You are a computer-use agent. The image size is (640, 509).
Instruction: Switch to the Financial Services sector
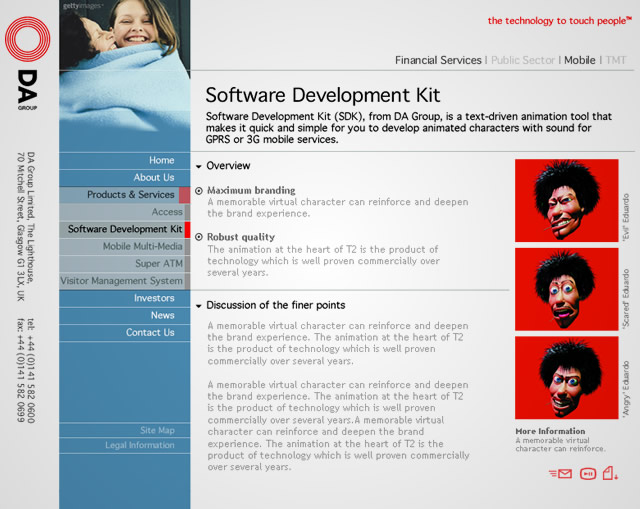tap(438, 60)
